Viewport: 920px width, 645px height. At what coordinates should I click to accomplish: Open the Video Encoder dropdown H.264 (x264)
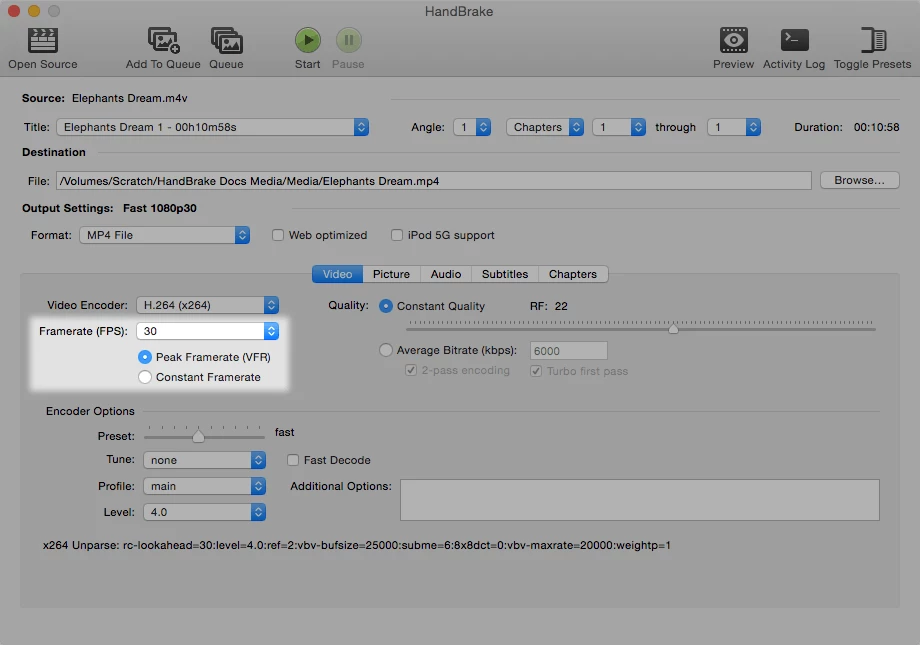[x=207, y=305]
